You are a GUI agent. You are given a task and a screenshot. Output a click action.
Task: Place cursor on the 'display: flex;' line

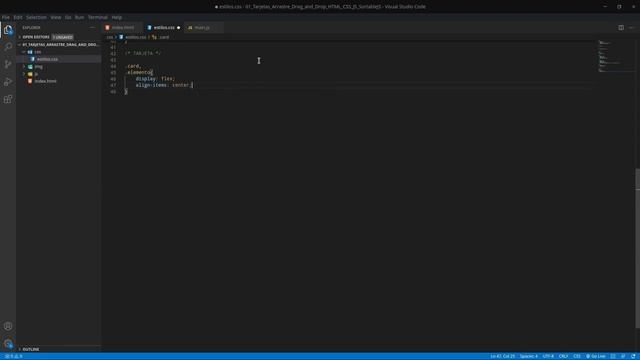(x=155, y=79)
